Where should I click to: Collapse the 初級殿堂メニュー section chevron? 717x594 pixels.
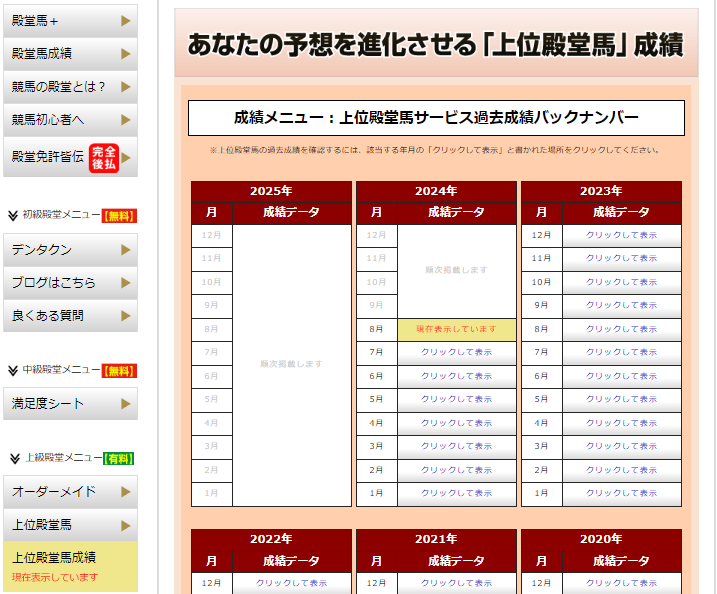(13, 215)
